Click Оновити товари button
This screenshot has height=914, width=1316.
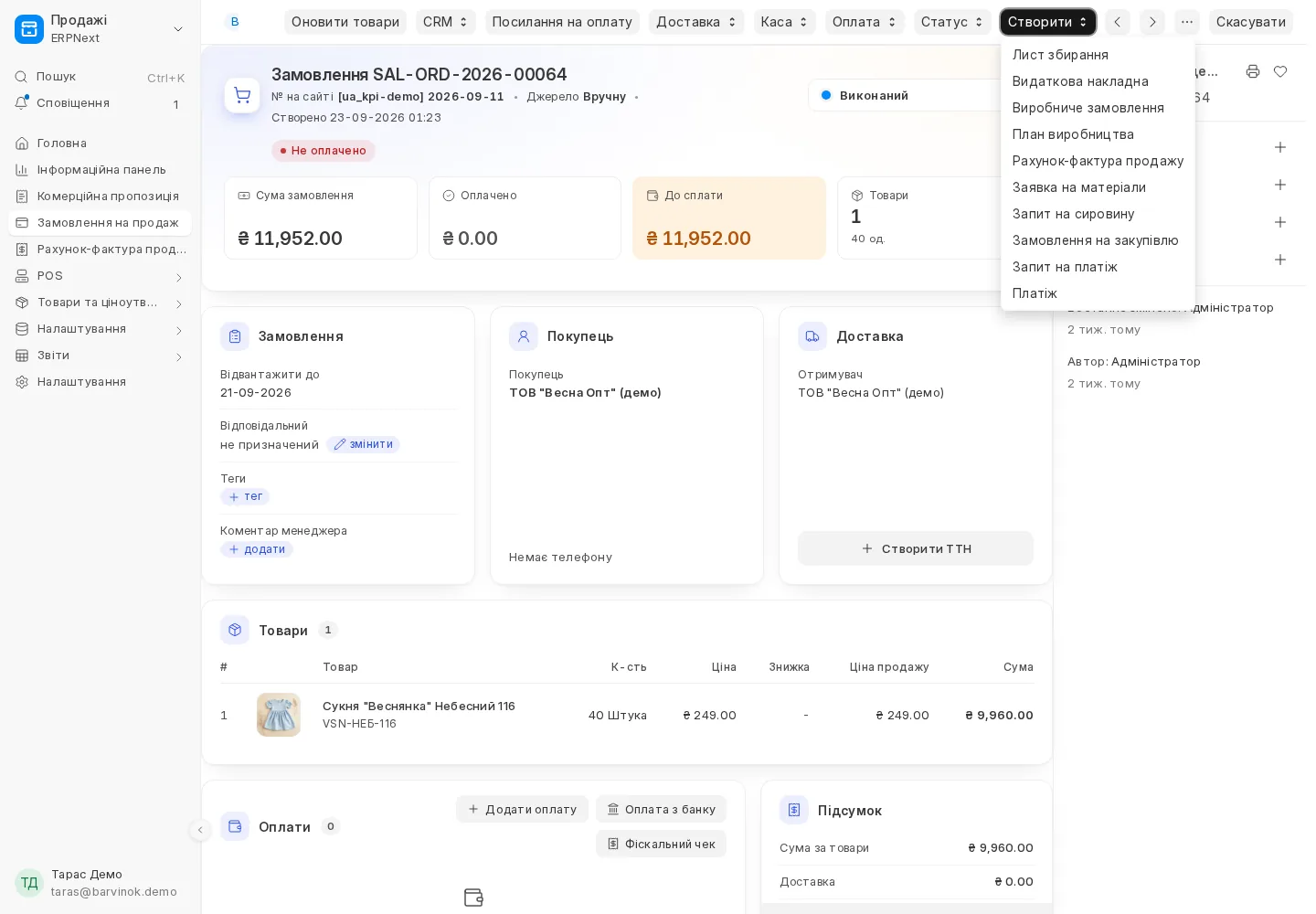[x=345, y=22]
